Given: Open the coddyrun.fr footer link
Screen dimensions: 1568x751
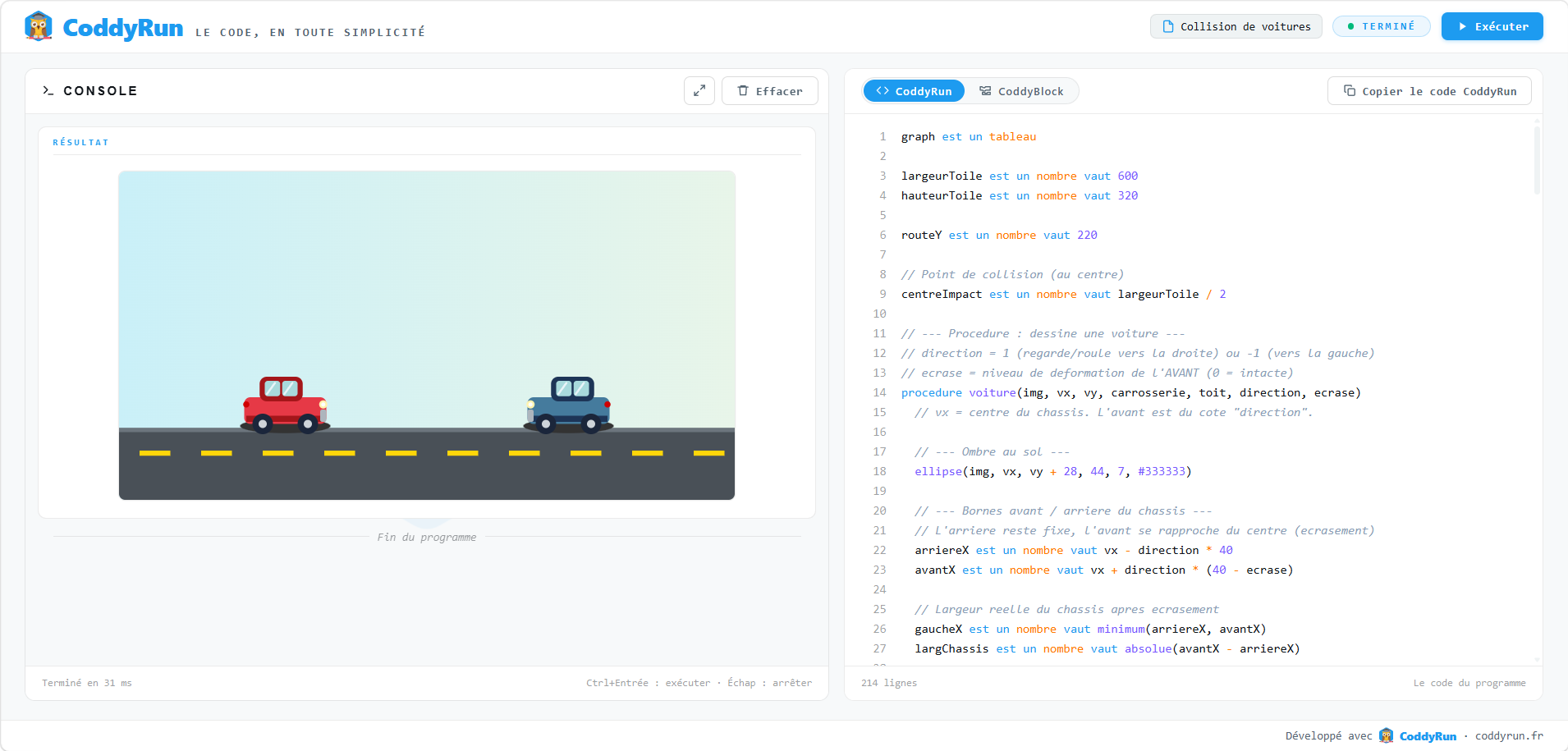Looking at the screenshot, I should [1509, 736].
